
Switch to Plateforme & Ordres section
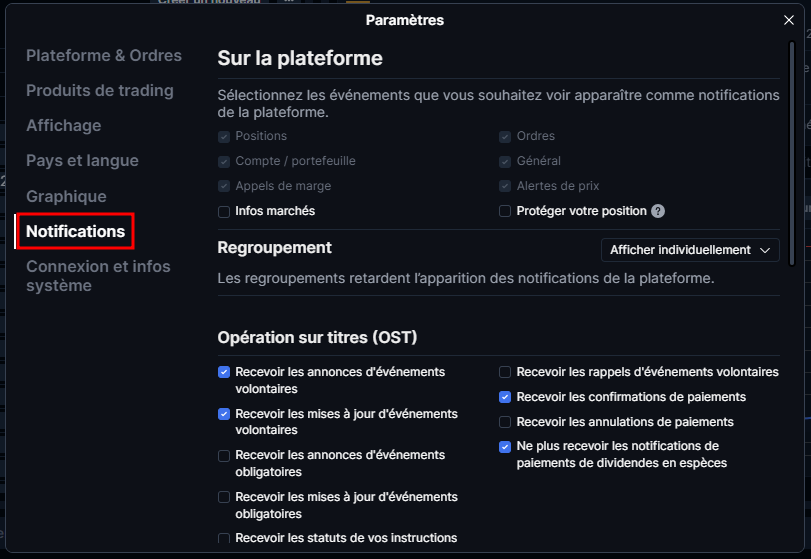(x=104, y=55)
